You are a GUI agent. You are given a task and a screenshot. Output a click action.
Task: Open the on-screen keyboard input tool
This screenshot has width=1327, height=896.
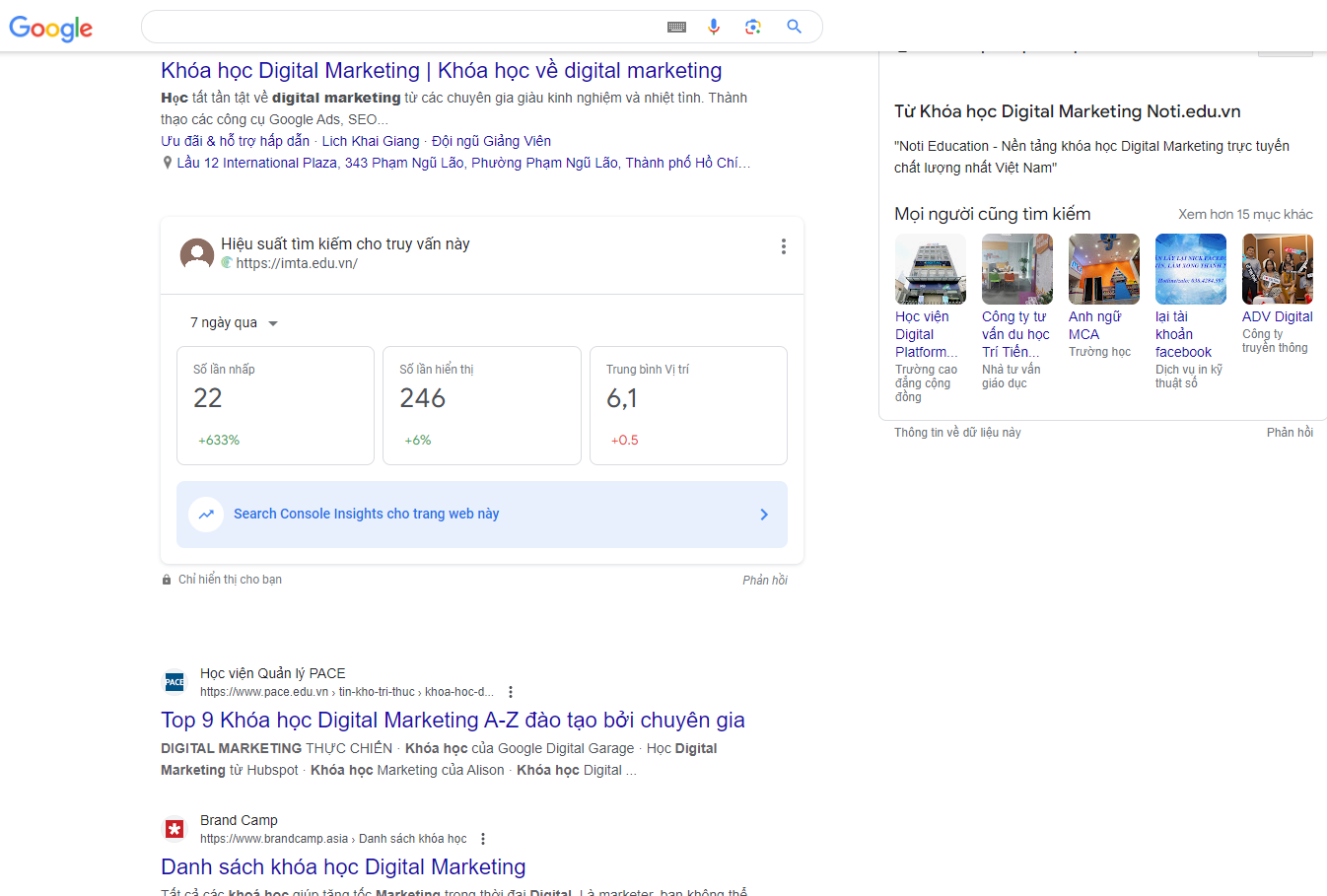pos(676,28)
